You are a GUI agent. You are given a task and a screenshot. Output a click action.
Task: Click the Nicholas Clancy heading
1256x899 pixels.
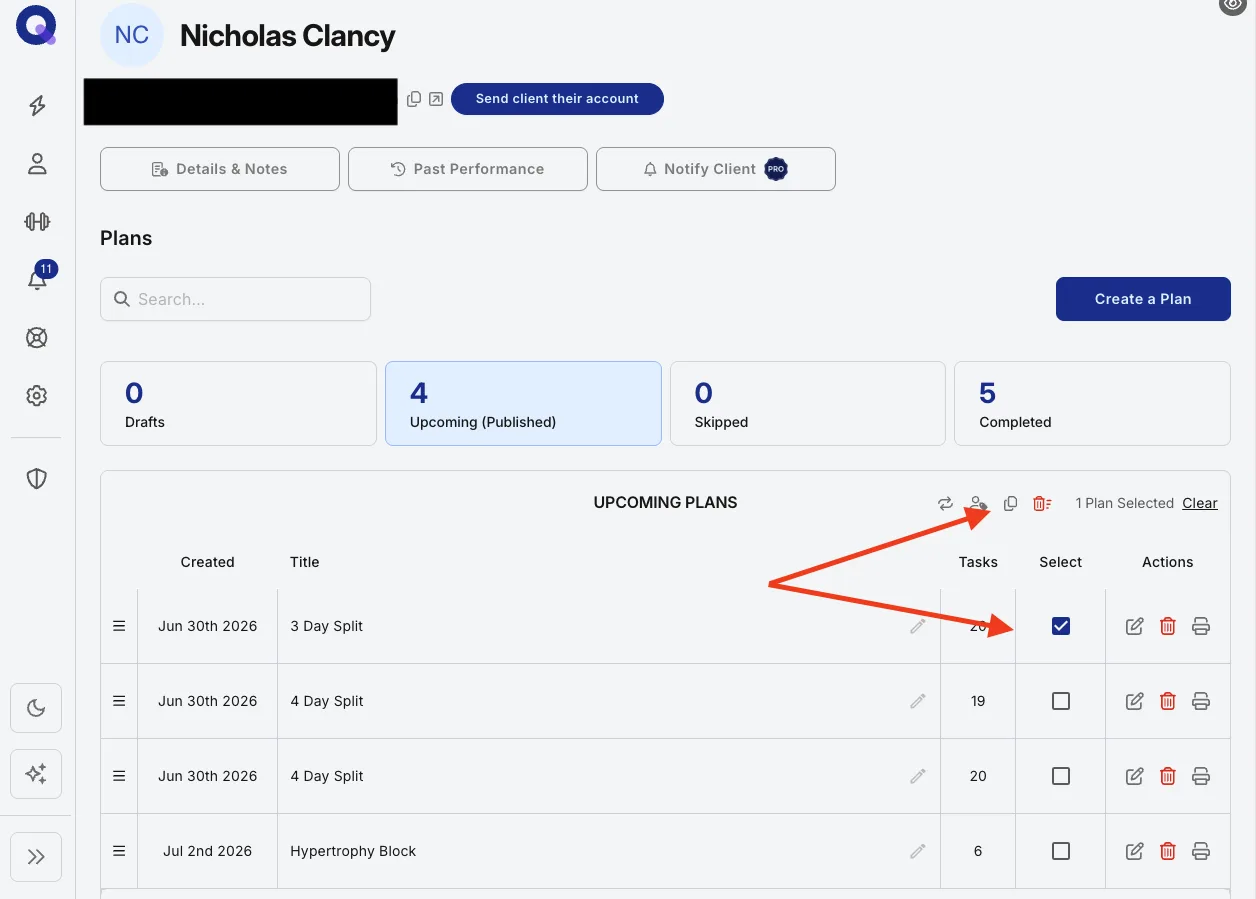click(288, 36)
